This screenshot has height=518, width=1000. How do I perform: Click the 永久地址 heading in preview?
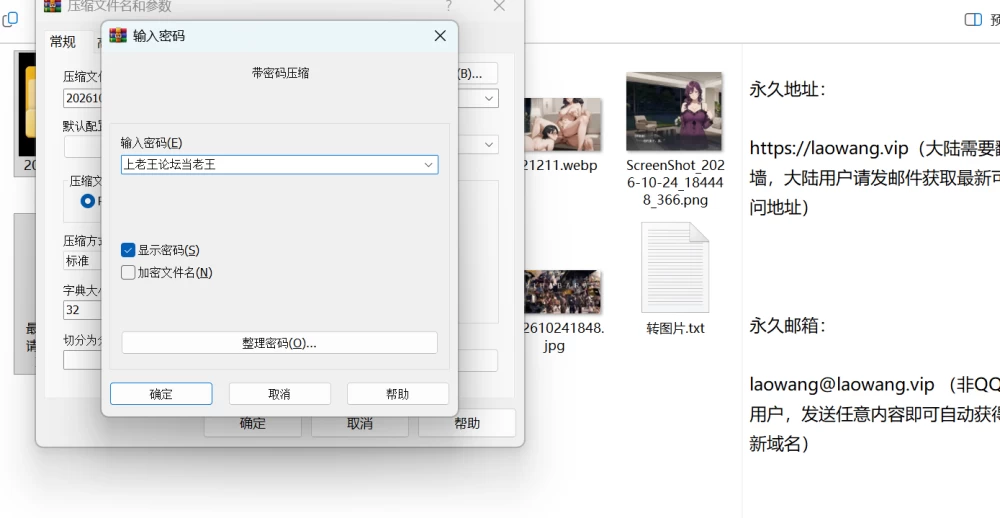point(788,89)
